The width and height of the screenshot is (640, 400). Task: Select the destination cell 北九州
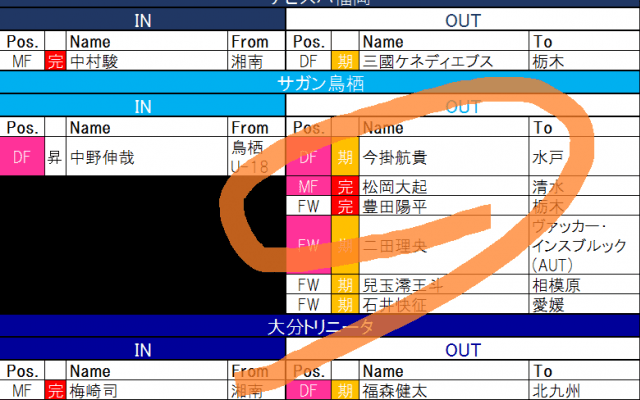(584, 391)
